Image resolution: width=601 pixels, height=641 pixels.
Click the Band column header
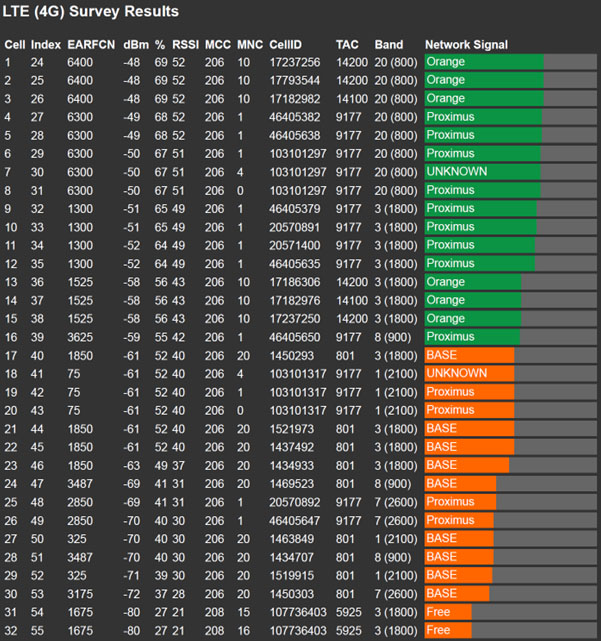click(x=389, y=45)
